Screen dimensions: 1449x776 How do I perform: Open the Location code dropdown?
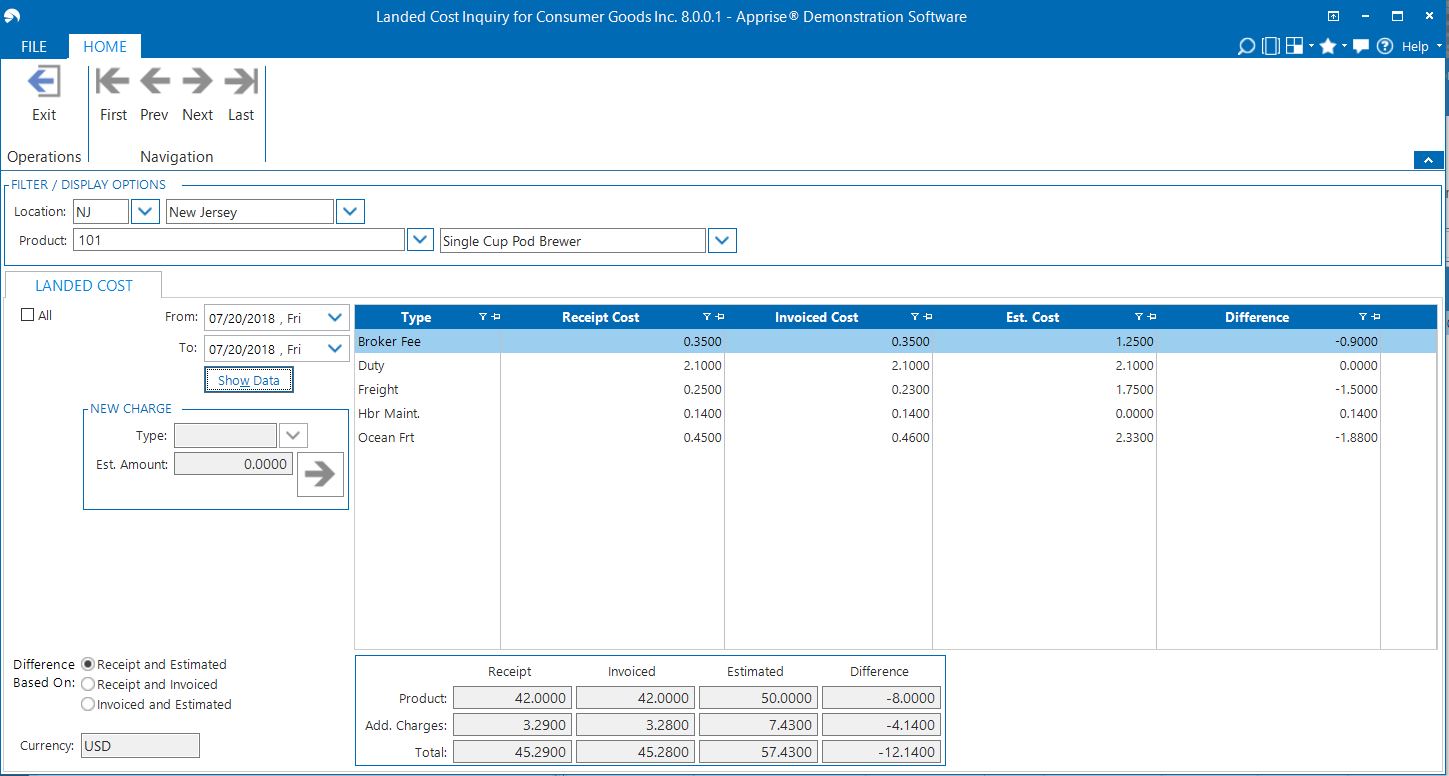[145, 212]
